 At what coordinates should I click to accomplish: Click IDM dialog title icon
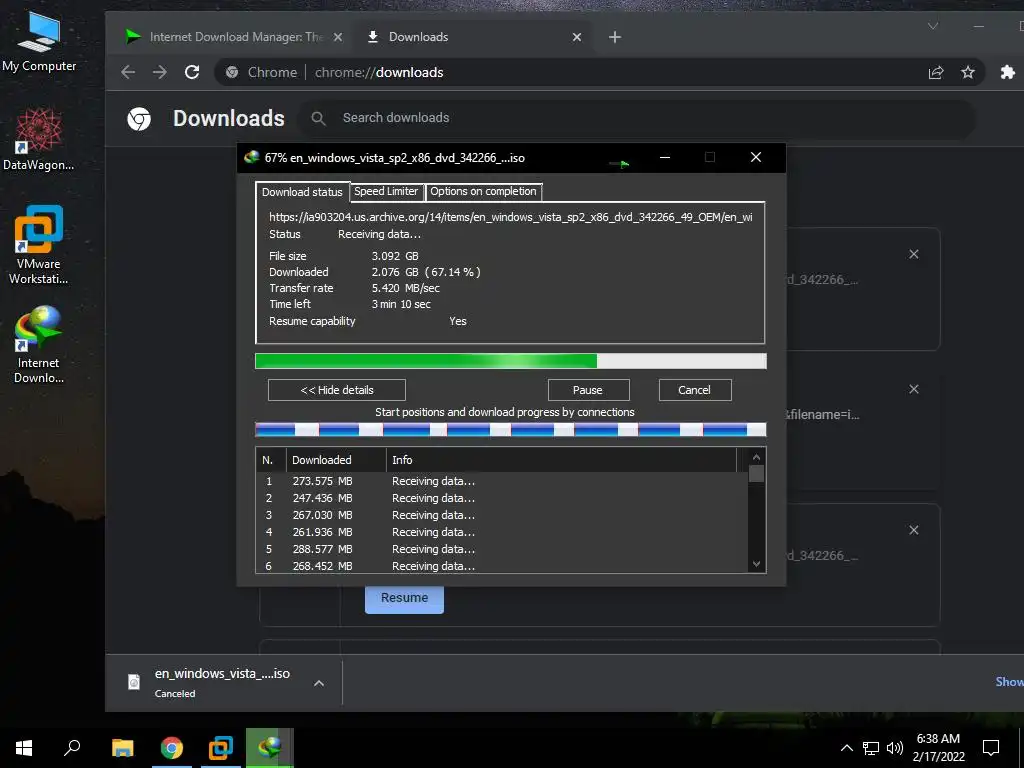251,157
